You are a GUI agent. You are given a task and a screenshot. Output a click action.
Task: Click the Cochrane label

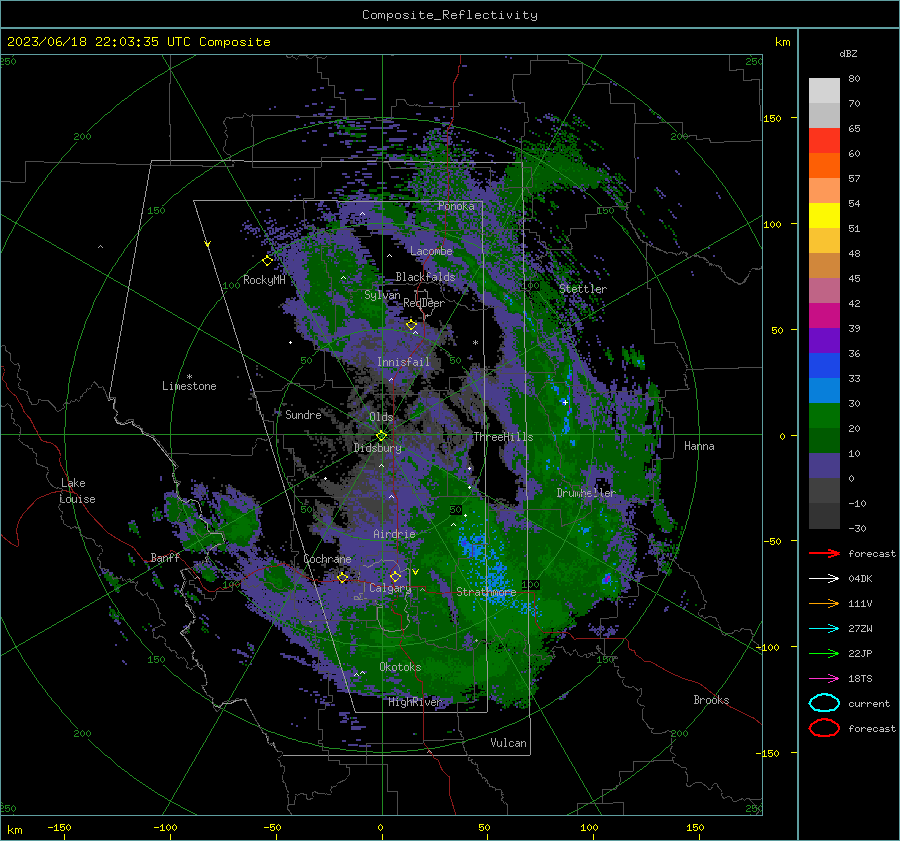click(x=327, y=559)
